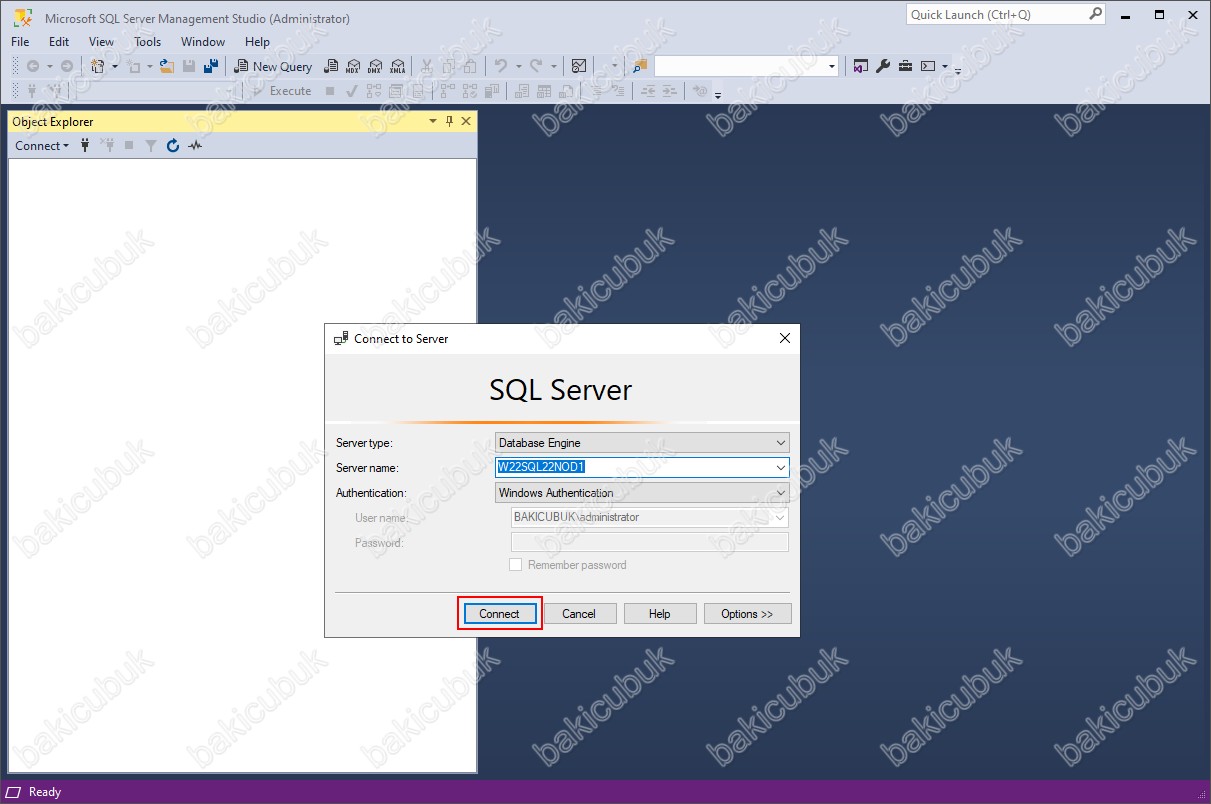Open the Authentication dropdown
The width and height of the screenshot is (1211, 804).
click(642, 492)
